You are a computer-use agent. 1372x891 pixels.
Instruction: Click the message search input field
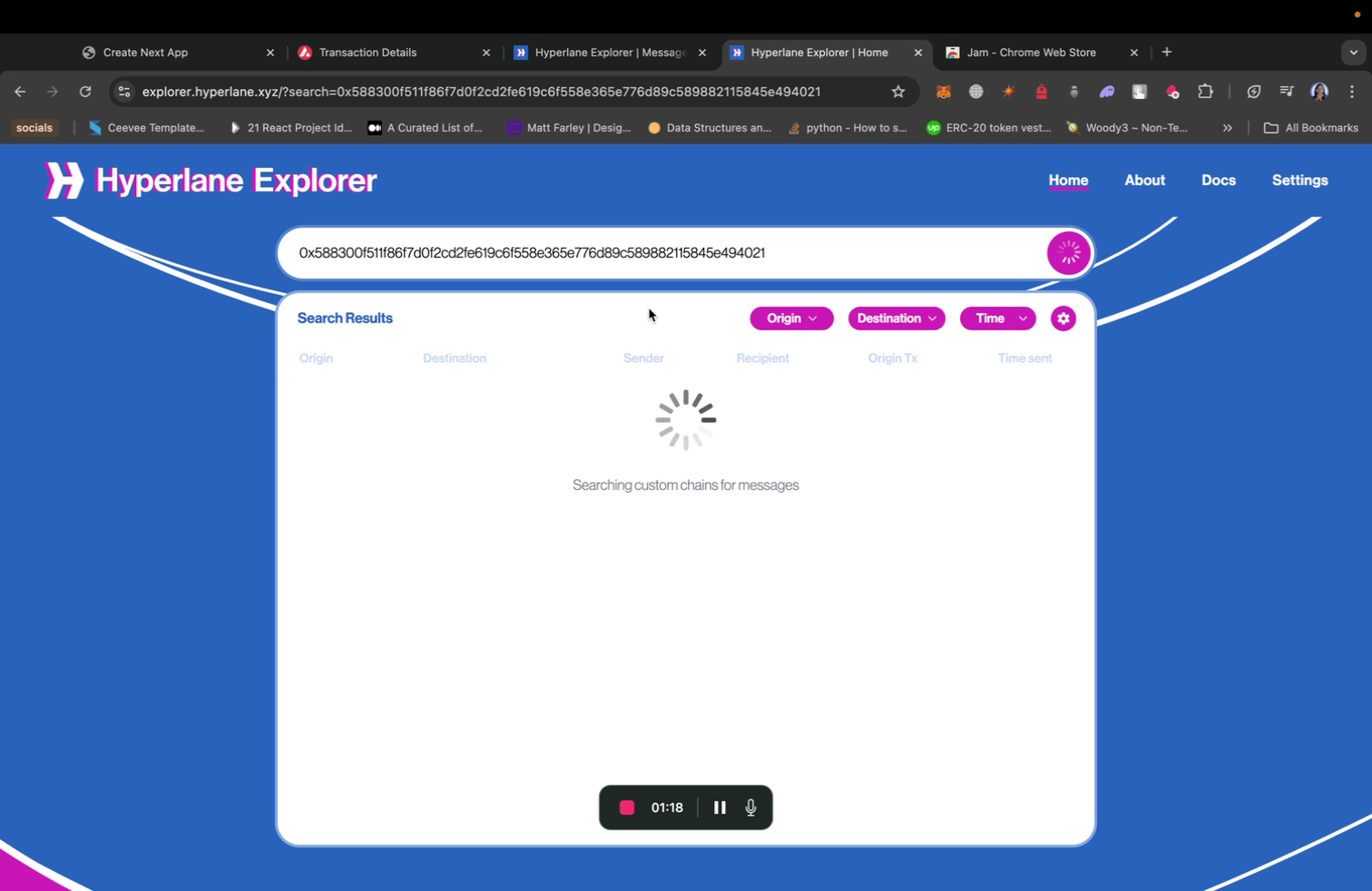click(x=667, y=253)
